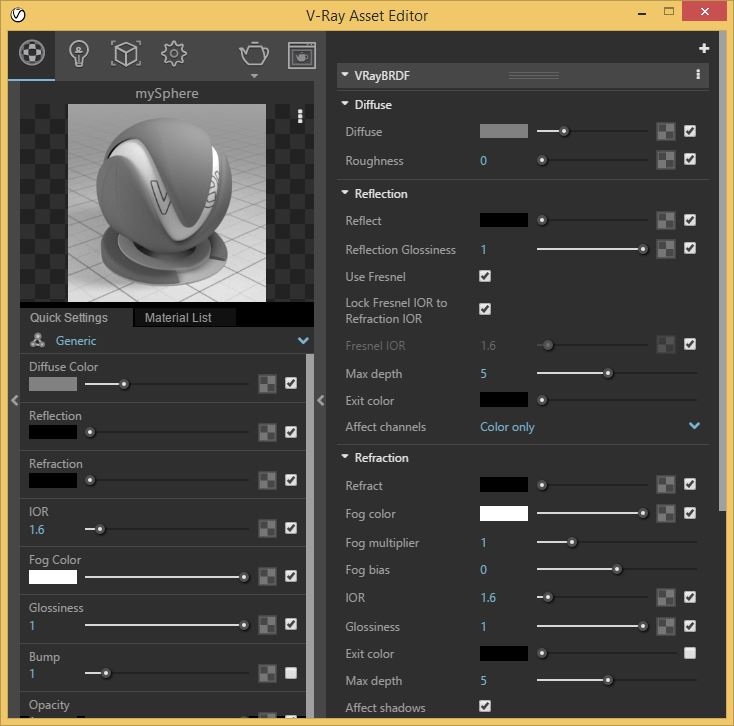Collapse the VRayBRDF rollout
Screen dimensions: 734x726
tap(345, 74)
